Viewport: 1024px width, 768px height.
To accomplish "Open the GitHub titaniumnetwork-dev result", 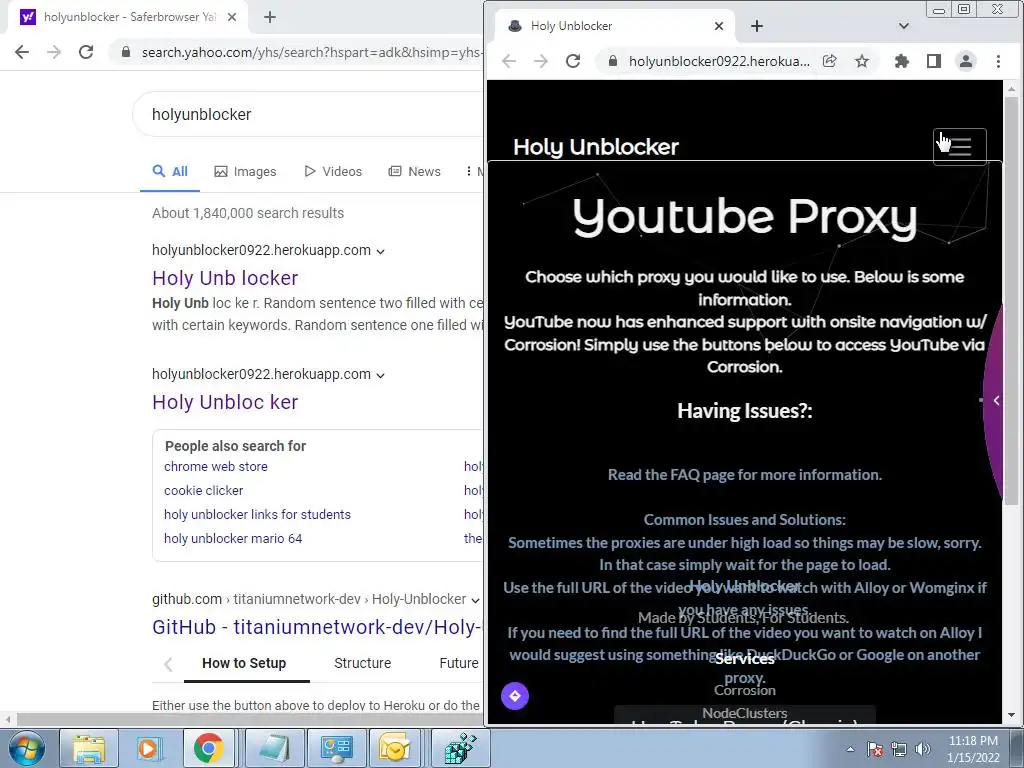I will coord(317,627).
